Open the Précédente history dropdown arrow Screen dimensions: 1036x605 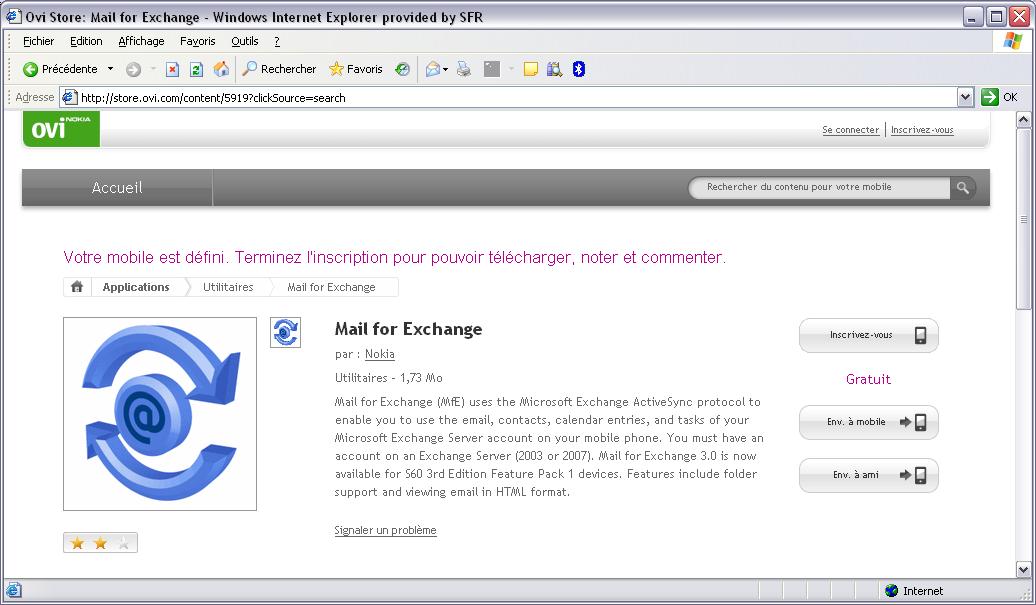pos(110,69)
